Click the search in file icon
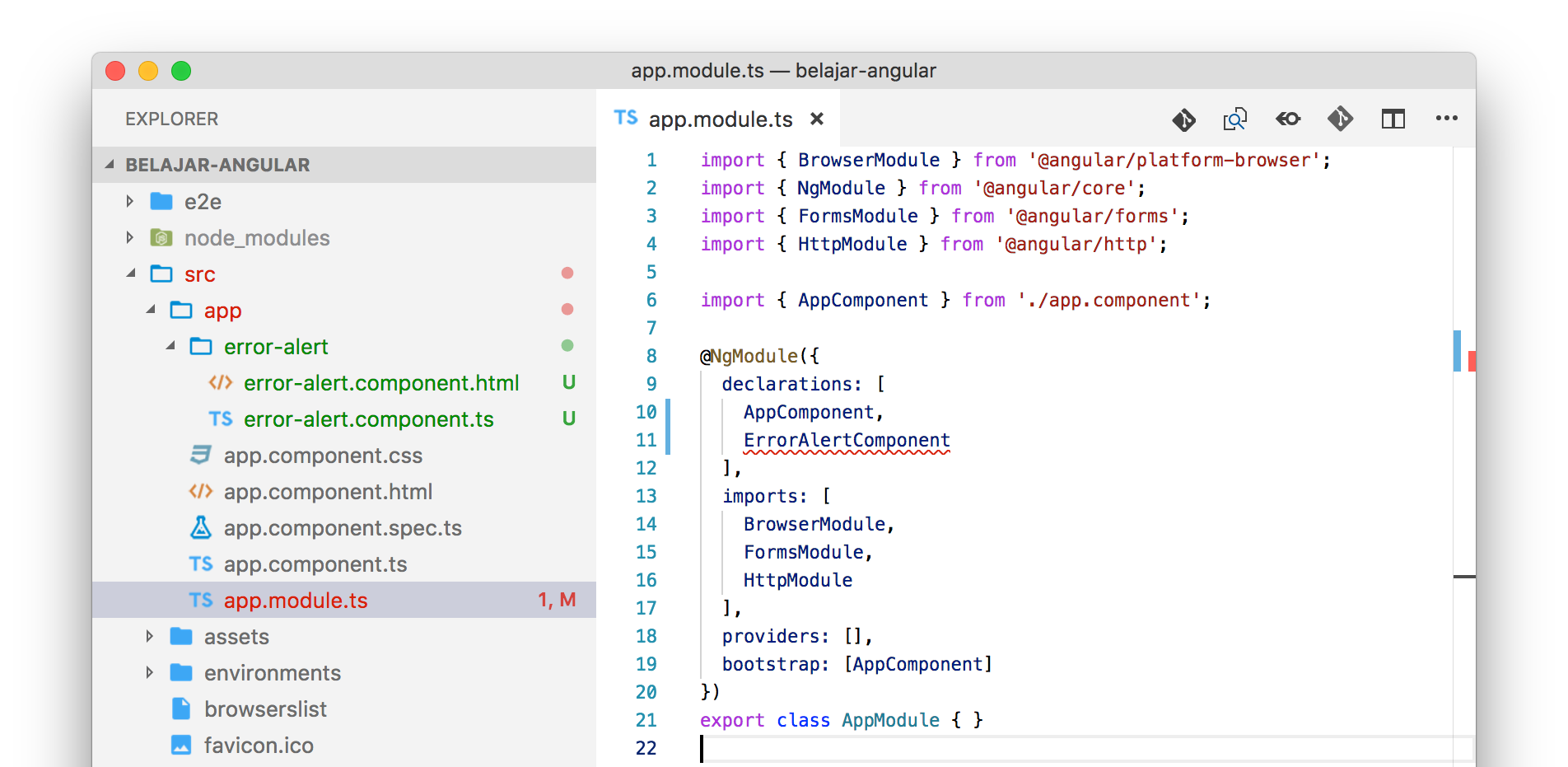 [1235, 119]
